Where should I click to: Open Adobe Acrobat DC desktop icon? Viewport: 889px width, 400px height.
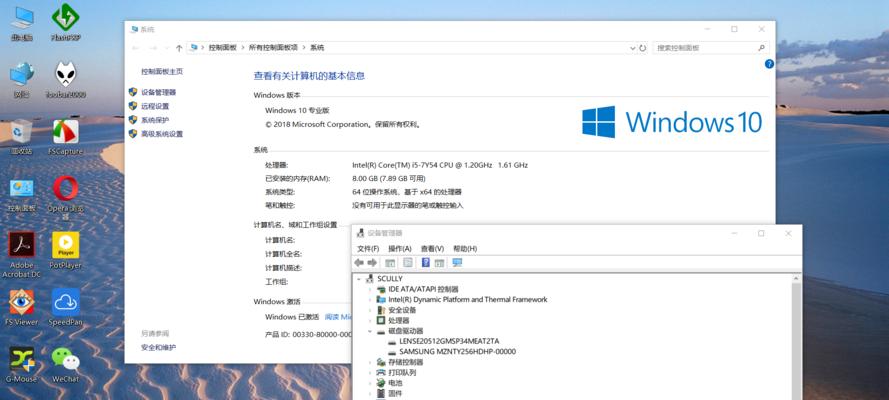pyautogui.click(x=22, y=254)
